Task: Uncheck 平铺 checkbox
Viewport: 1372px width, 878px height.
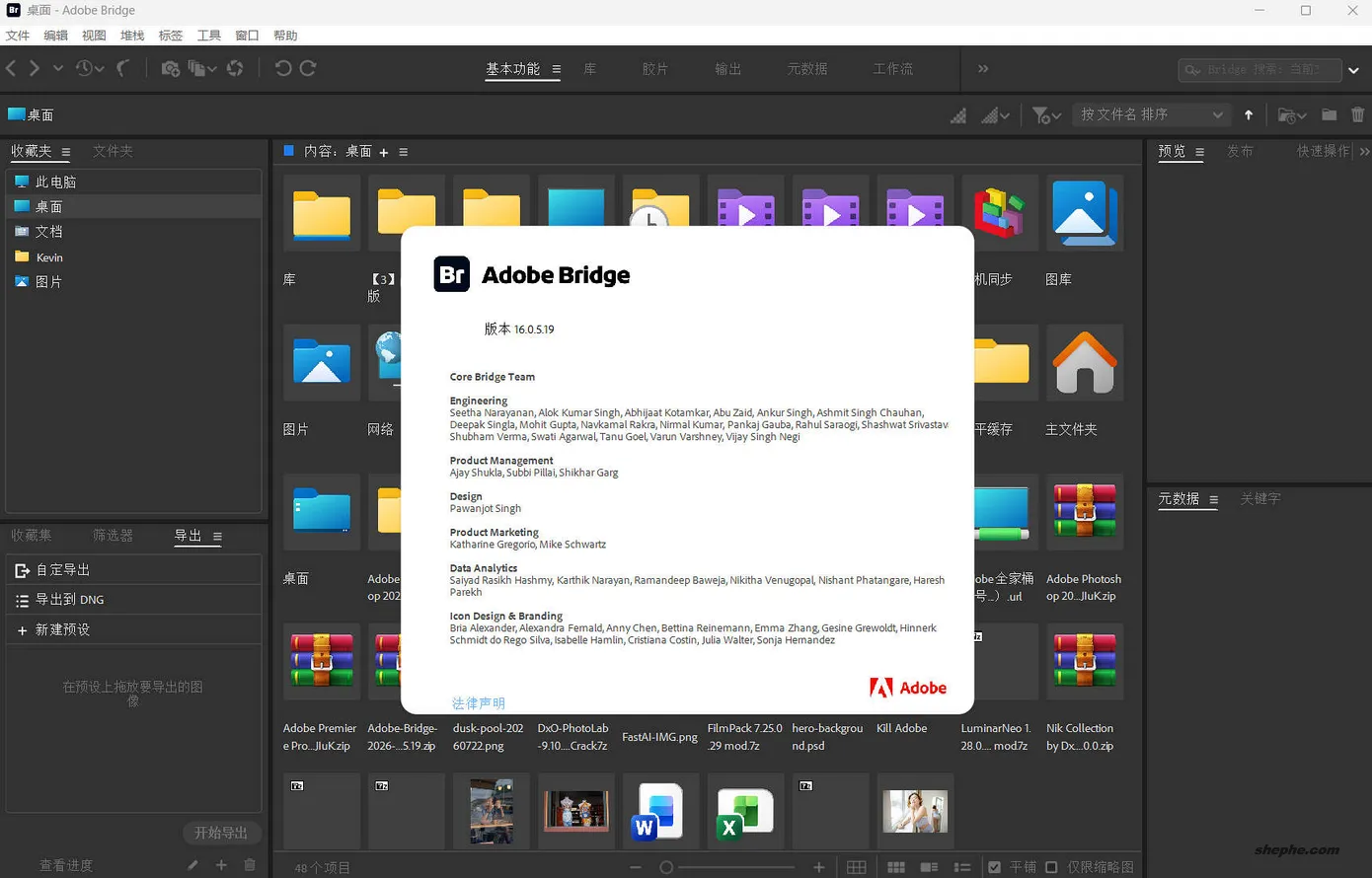Action: 995,867
